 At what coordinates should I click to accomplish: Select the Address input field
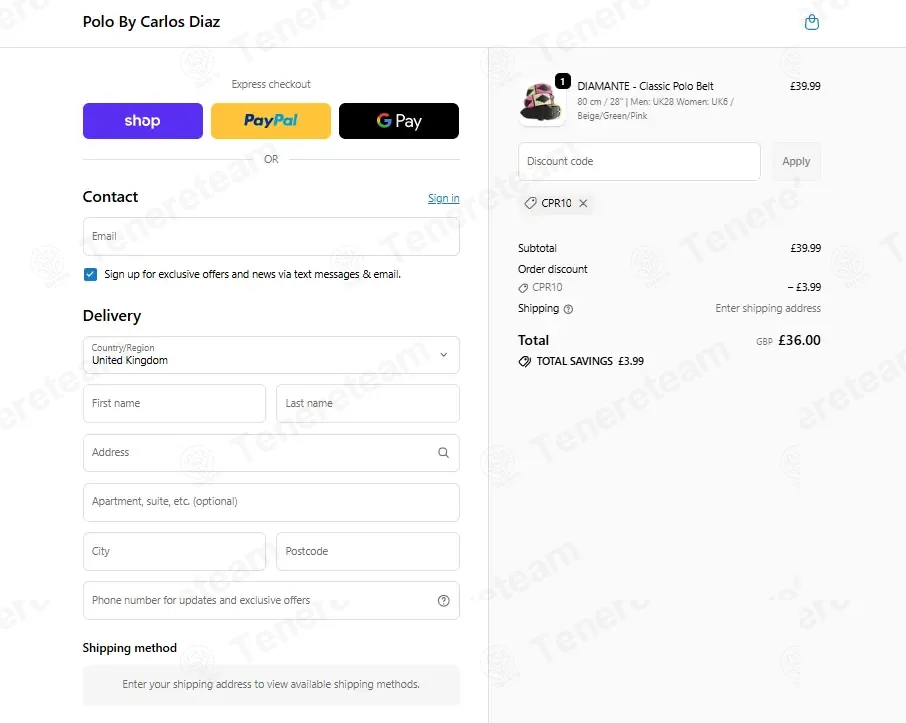coord(271,453)
